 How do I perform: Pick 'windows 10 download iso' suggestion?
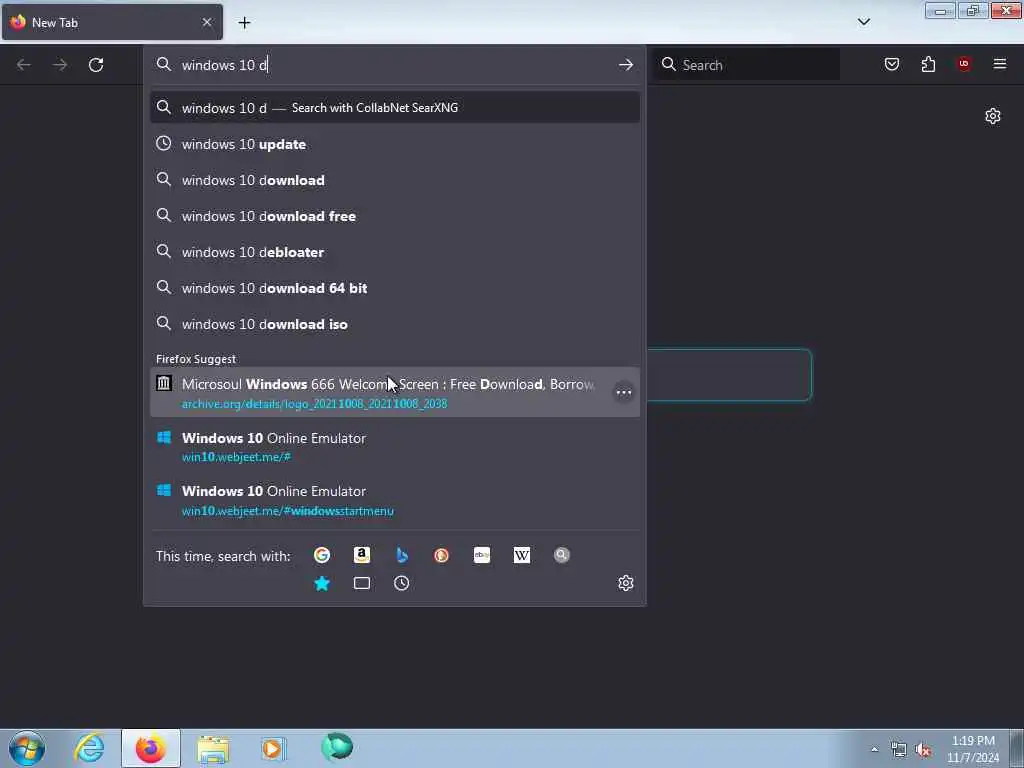[395, 324]
